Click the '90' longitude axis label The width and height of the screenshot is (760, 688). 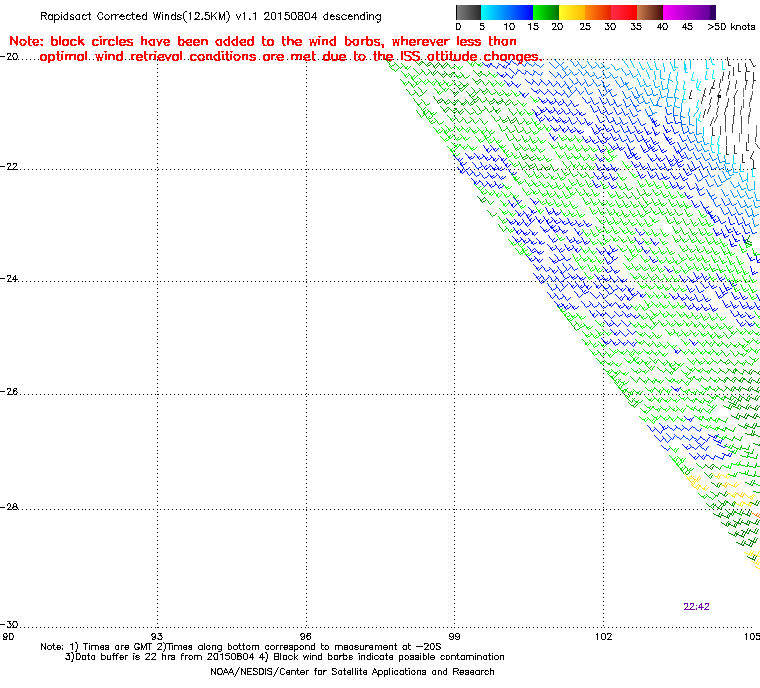(8, 637)
